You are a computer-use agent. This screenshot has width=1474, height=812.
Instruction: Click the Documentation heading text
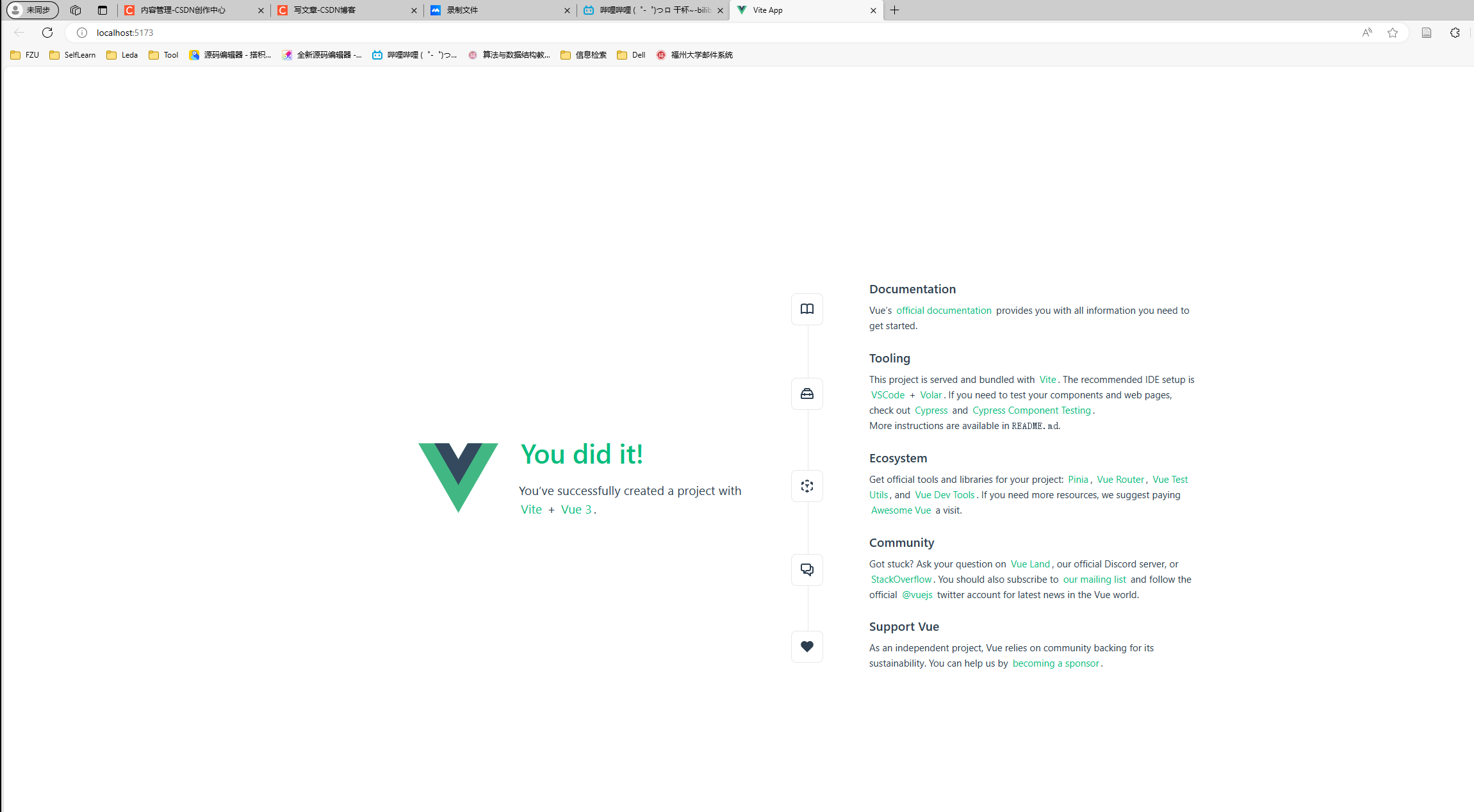tap(912, 289)
